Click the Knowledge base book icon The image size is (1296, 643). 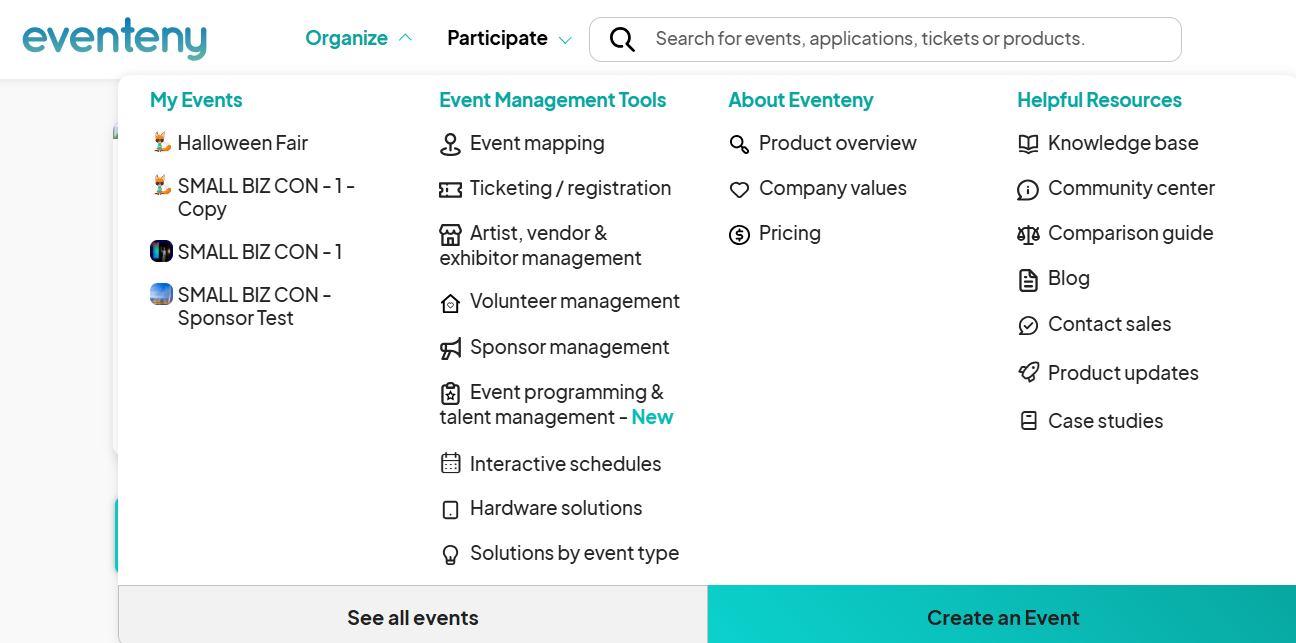tap(1028, 144)
